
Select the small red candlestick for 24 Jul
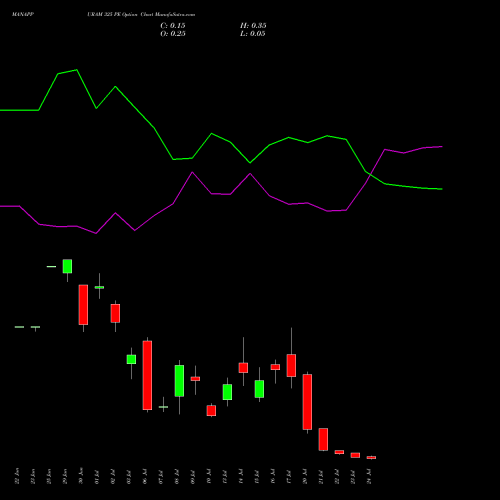pos(371,458)
